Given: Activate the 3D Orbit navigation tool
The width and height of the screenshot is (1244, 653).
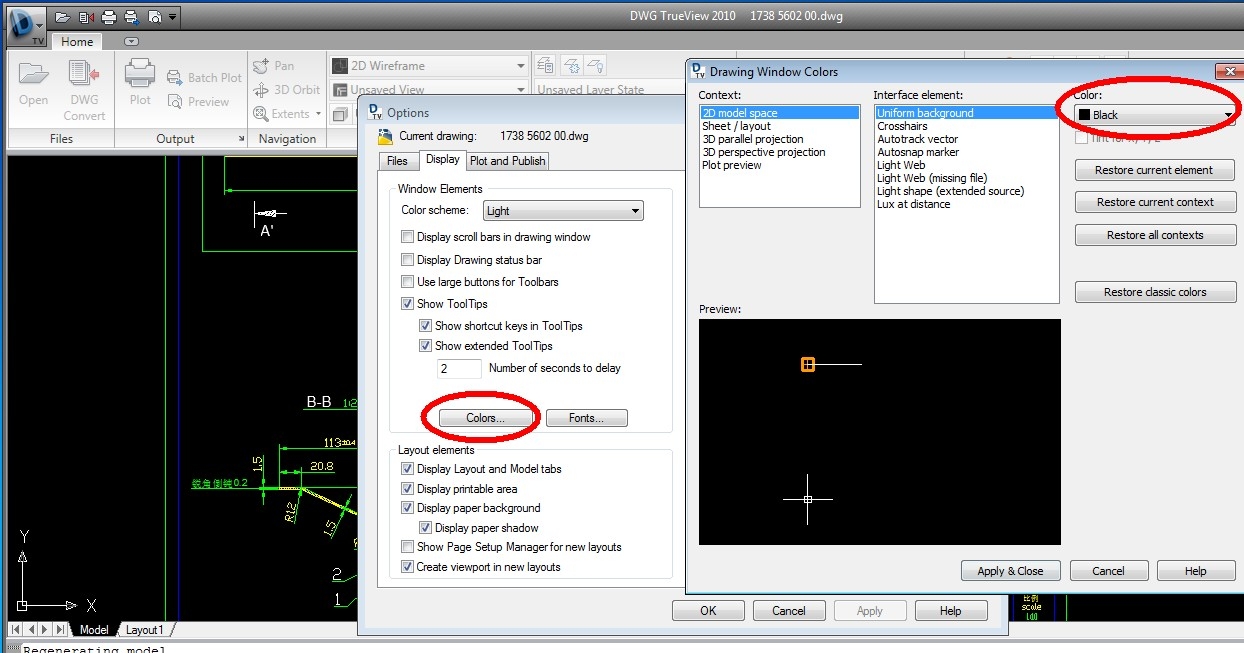Looking at the screenshot, I should [x=287, y=89].
